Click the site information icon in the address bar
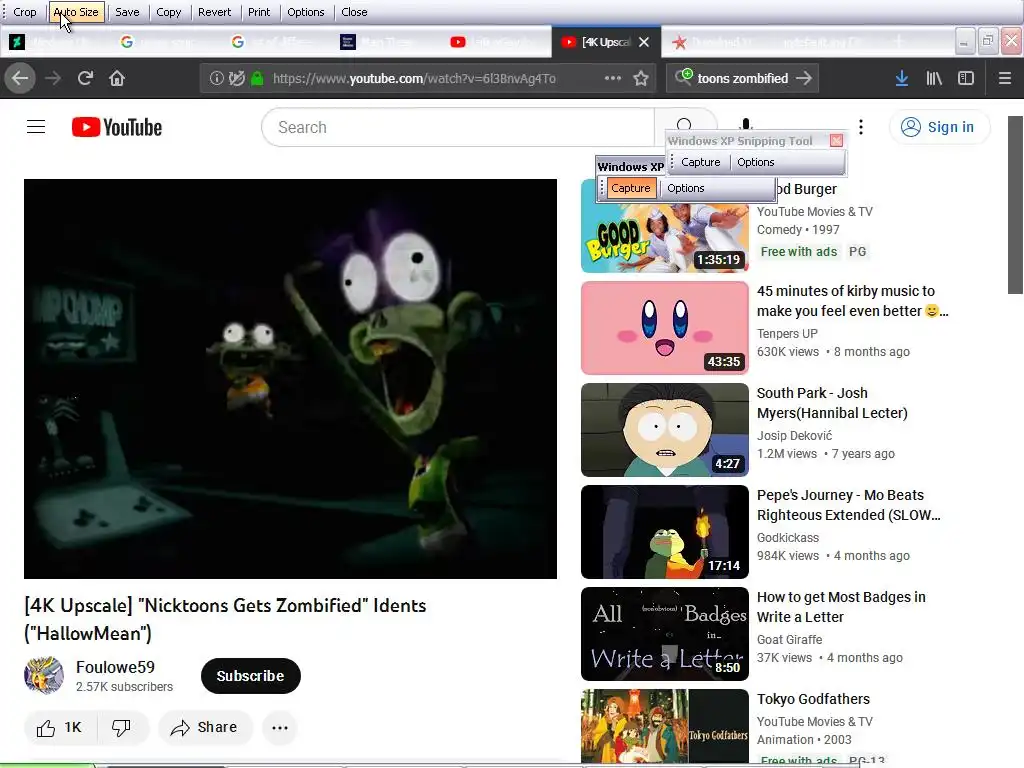 click(216, 78)
